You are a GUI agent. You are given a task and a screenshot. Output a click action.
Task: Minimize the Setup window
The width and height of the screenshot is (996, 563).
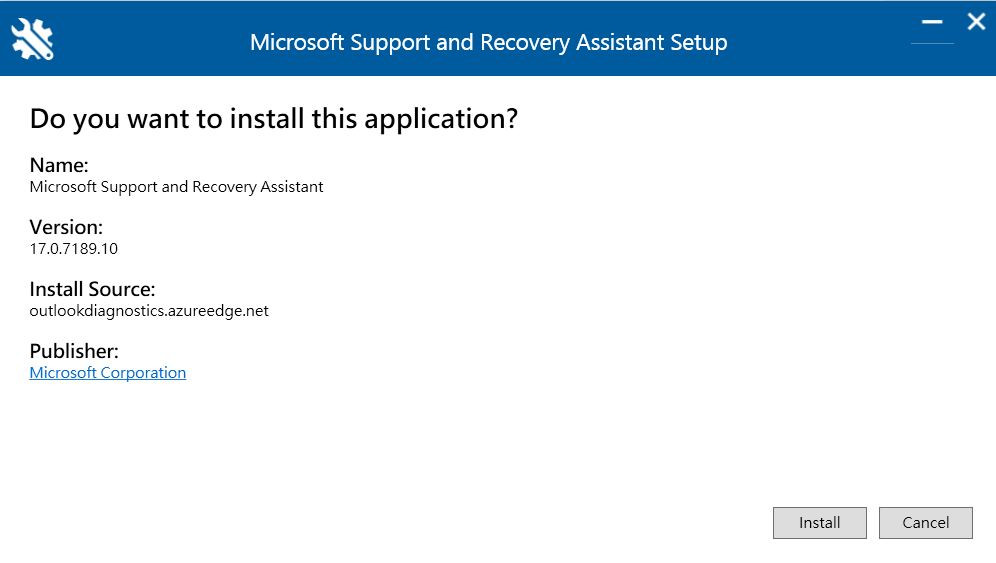932,22
